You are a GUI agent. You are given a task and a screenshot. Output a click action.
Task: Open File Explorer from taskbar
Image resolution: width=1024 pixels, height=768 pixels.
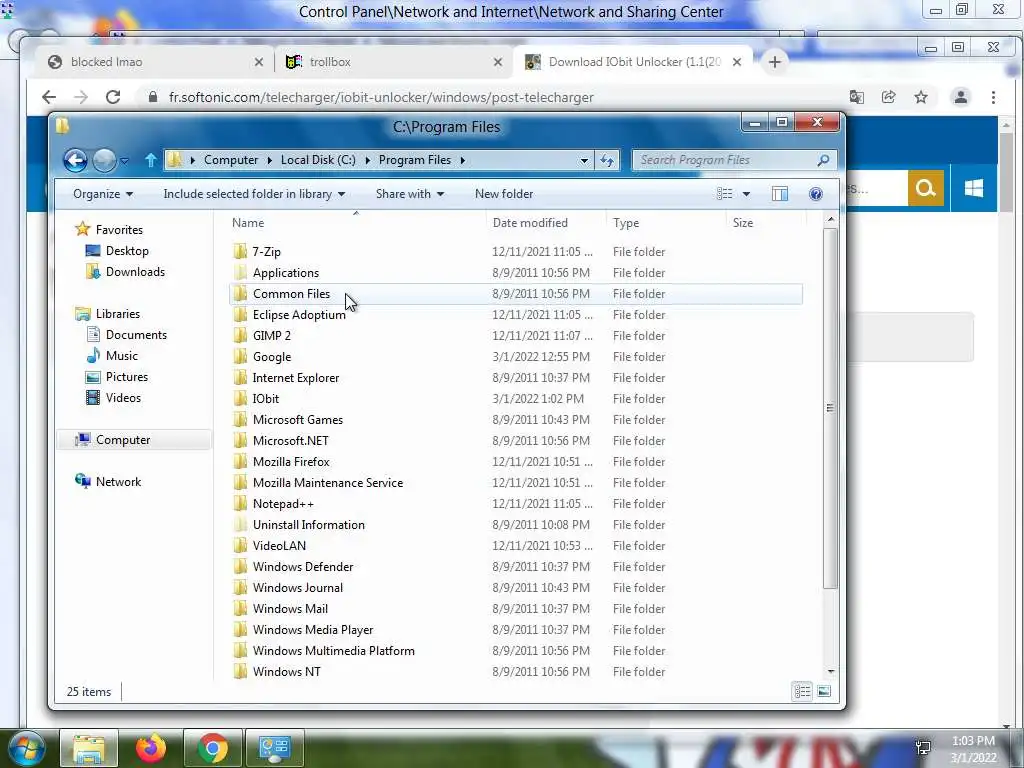tap(89, 748)
